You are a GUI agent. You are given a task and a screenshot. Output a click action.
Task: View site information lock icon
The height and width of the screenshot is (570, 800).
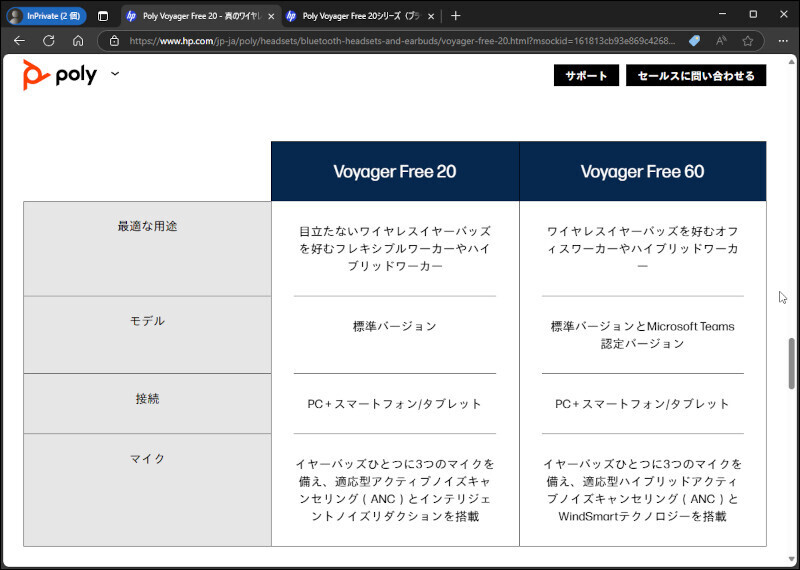pyautogui.click(x=114, y=41)
